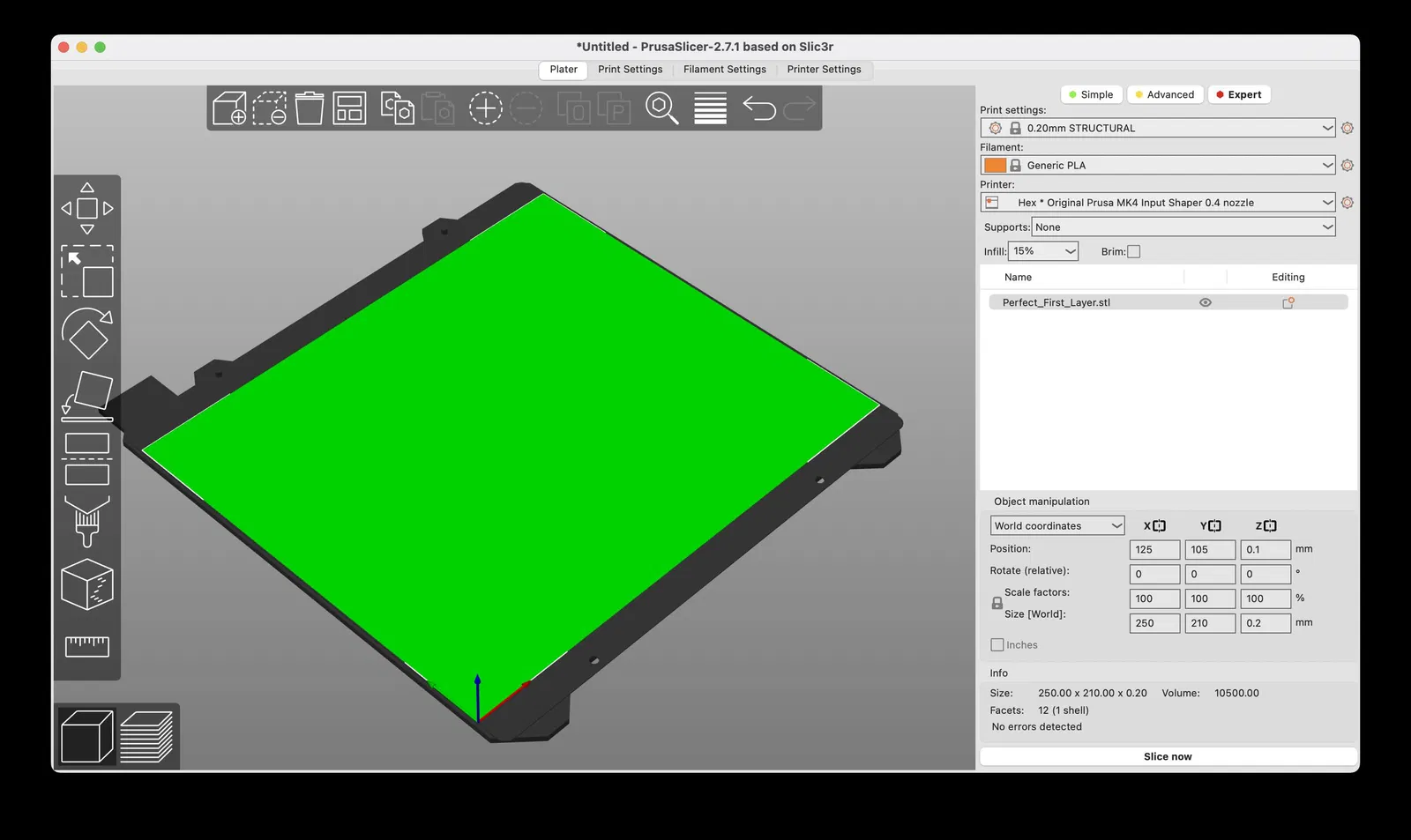Image resolution: width=1411 pixels, height=840 pixels.
Task: Open filament settings gear icon
Action: tap(1347, 165)
